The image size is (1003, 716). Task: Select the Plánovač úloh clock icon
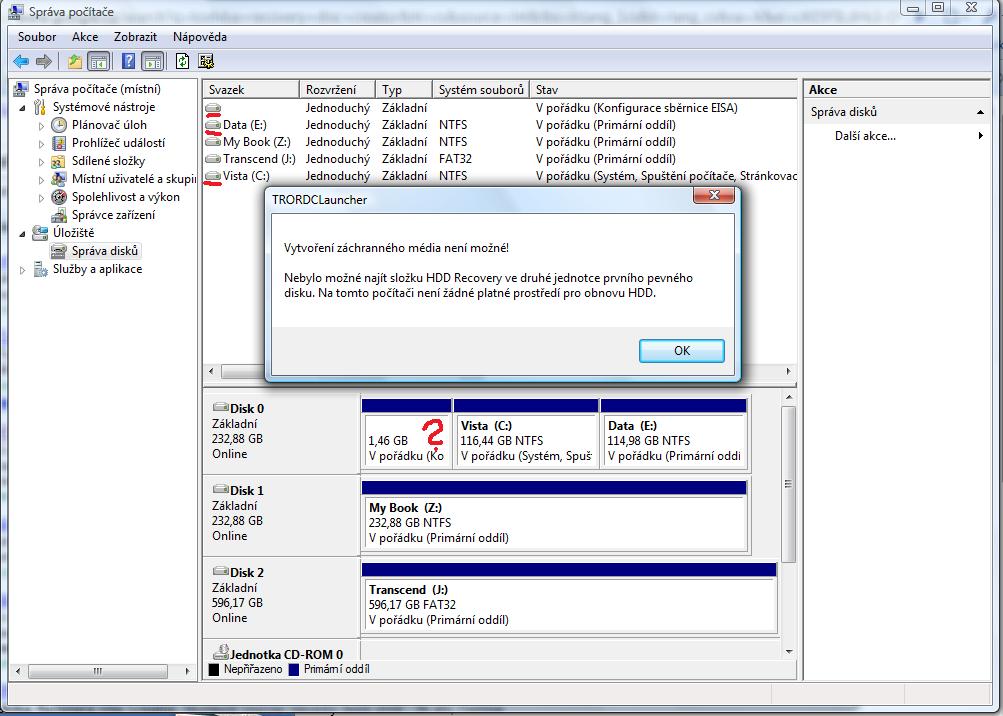coord(60,125)
